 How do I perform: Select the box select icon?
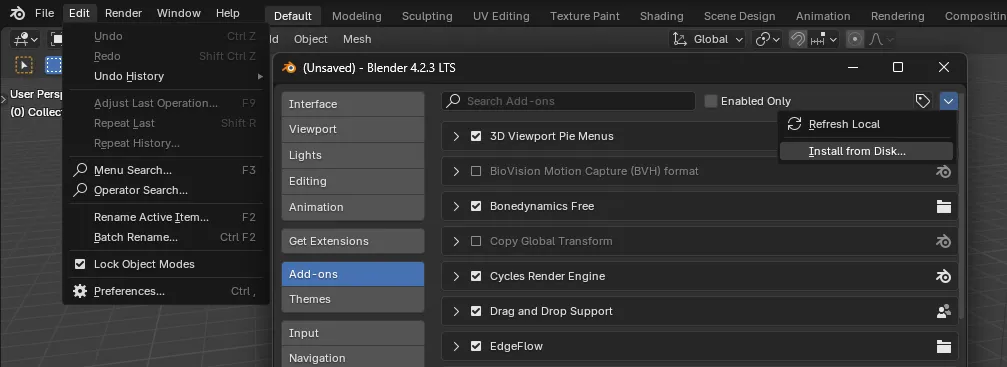click(x=53, y=65)
